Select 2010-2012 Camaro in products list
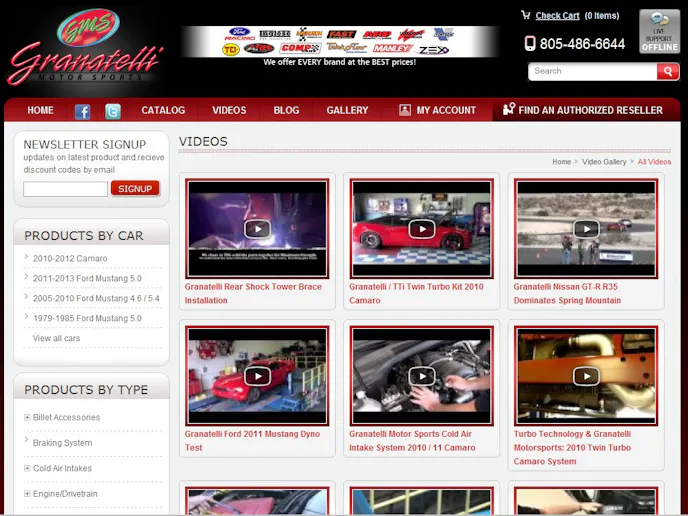 pos(70,259)
